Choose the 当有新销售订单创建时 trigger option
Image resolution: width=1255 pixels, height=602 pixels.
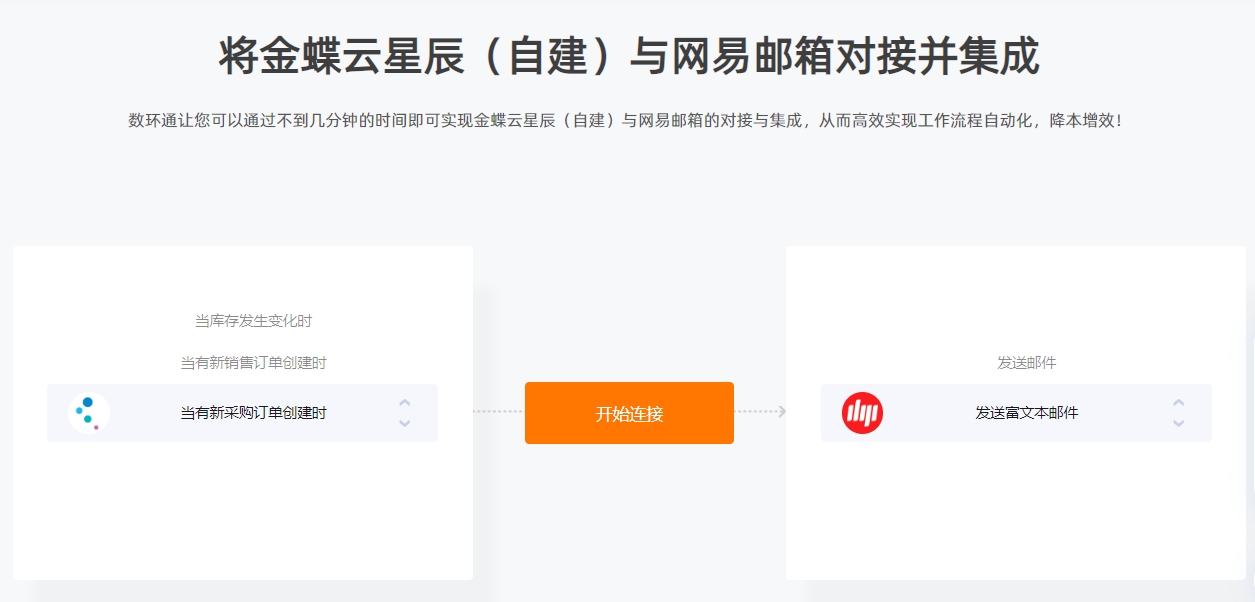pos(253,363)
